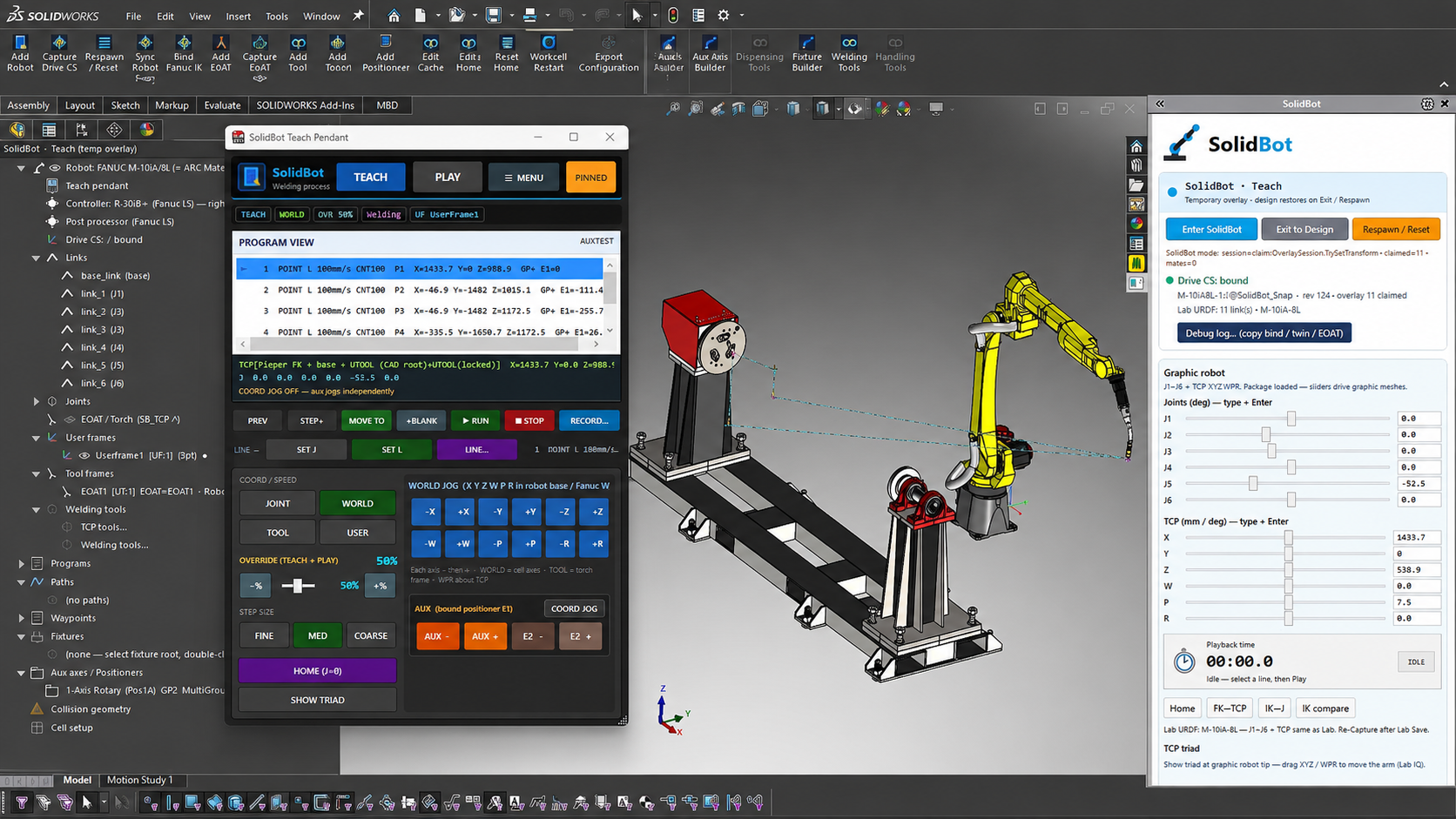Screen dimensions: 1456x819
Task: Toggle COORD JOG for aux axis
Action: (574, 608)
